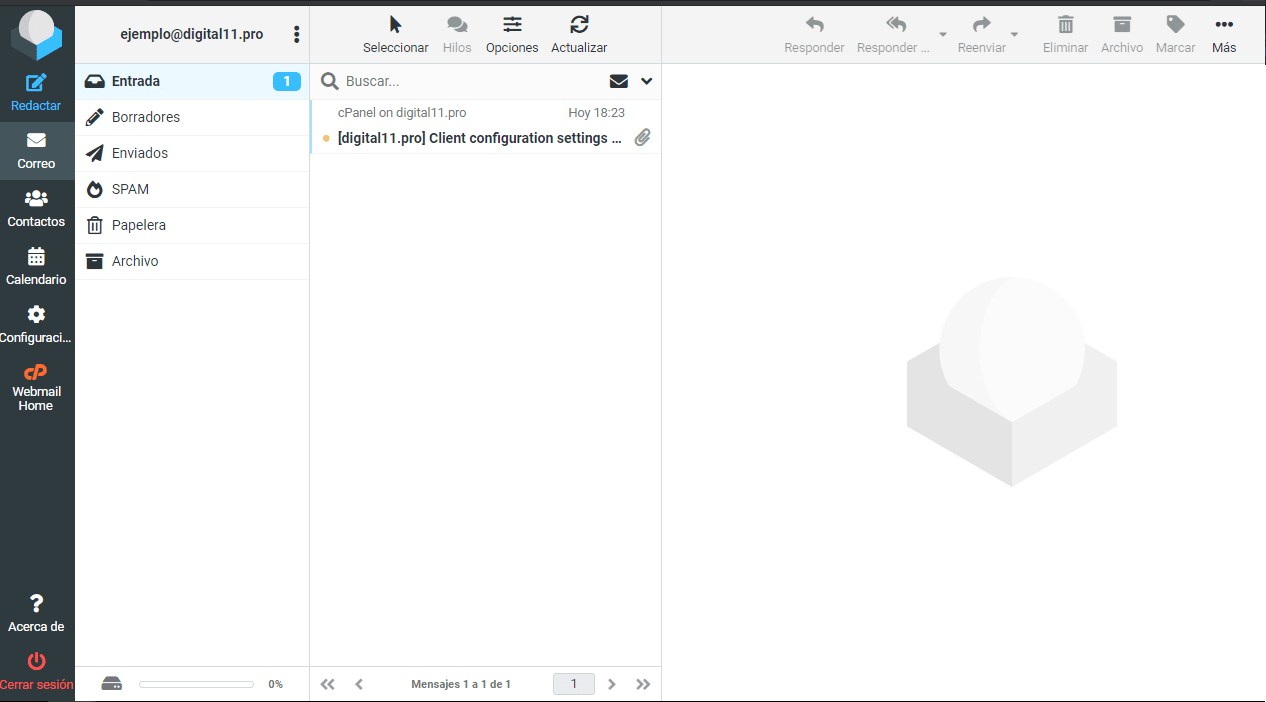
Task: Toggle read status dot on cPanel message
Action: (327, 138)
